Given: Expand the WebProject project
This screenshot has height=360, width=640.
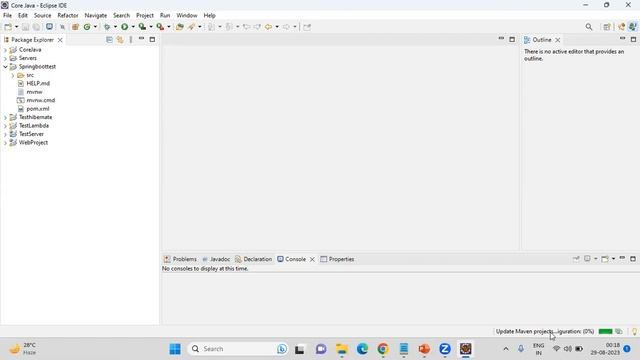Looking at the screenshot, I should (x=5, y=143).
